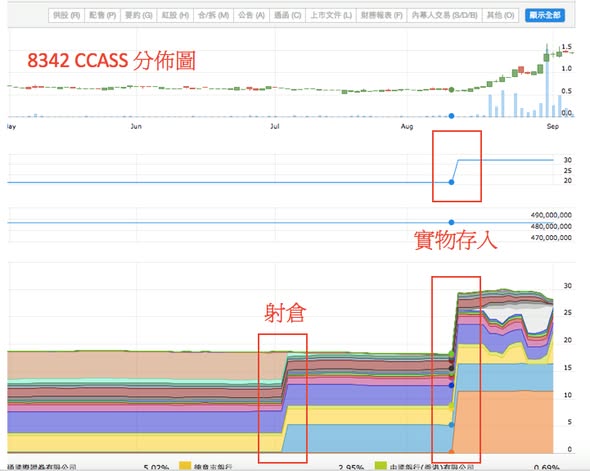
Task: Select the blue marker on the volume baseline
Action: (x=452, y=116)
